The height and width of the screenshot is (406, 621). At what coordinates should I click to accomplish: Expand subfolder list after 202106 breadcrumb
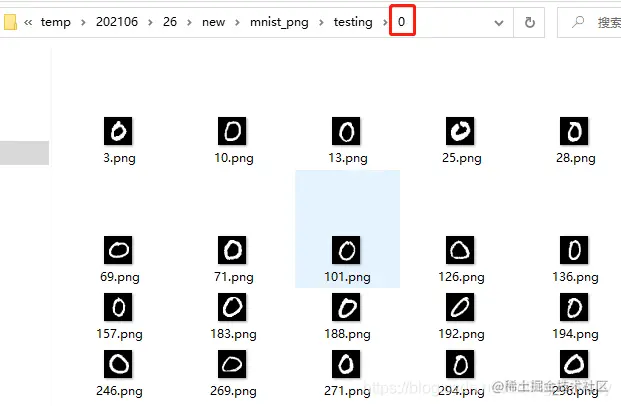[150, 23]
